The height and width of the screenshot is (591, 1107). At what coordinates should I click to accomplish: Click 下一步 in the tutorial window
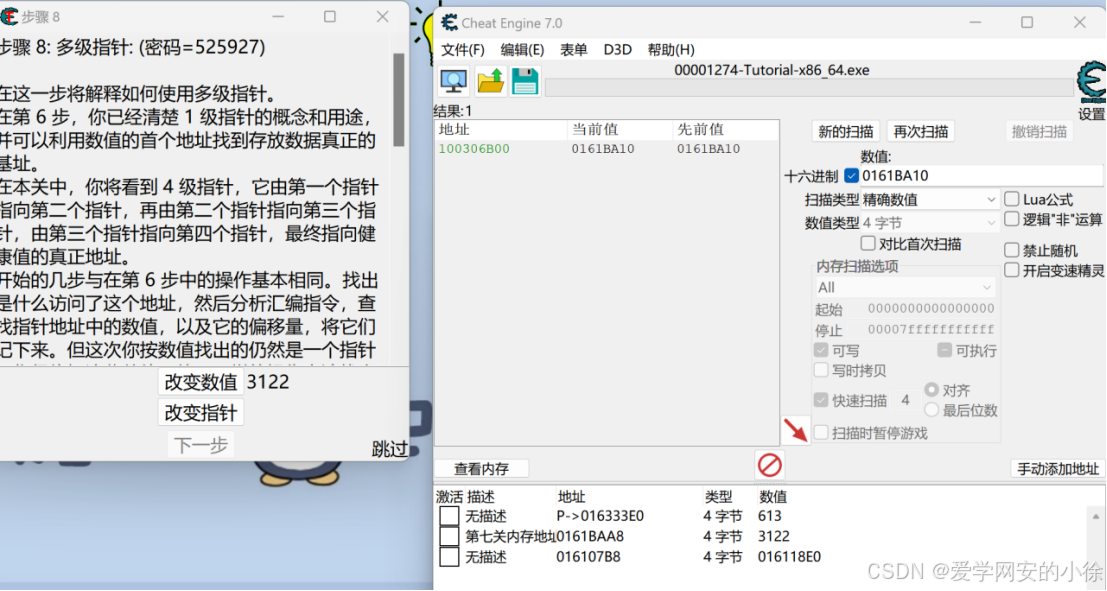point(201,445)
